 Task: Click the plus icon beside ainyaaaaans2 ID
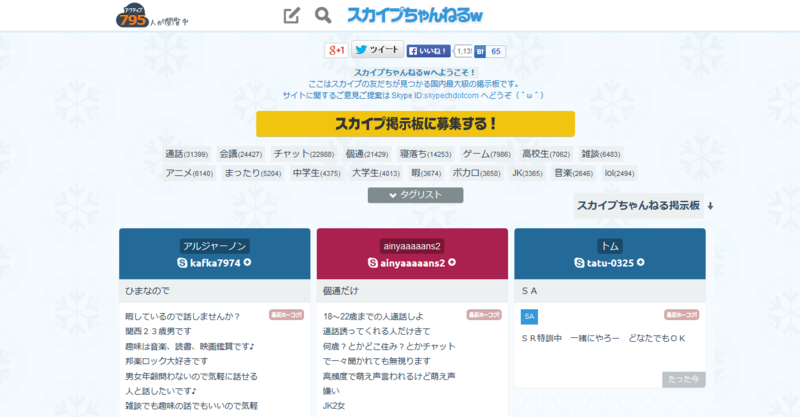pyautogui.click(x=452, y=262)
